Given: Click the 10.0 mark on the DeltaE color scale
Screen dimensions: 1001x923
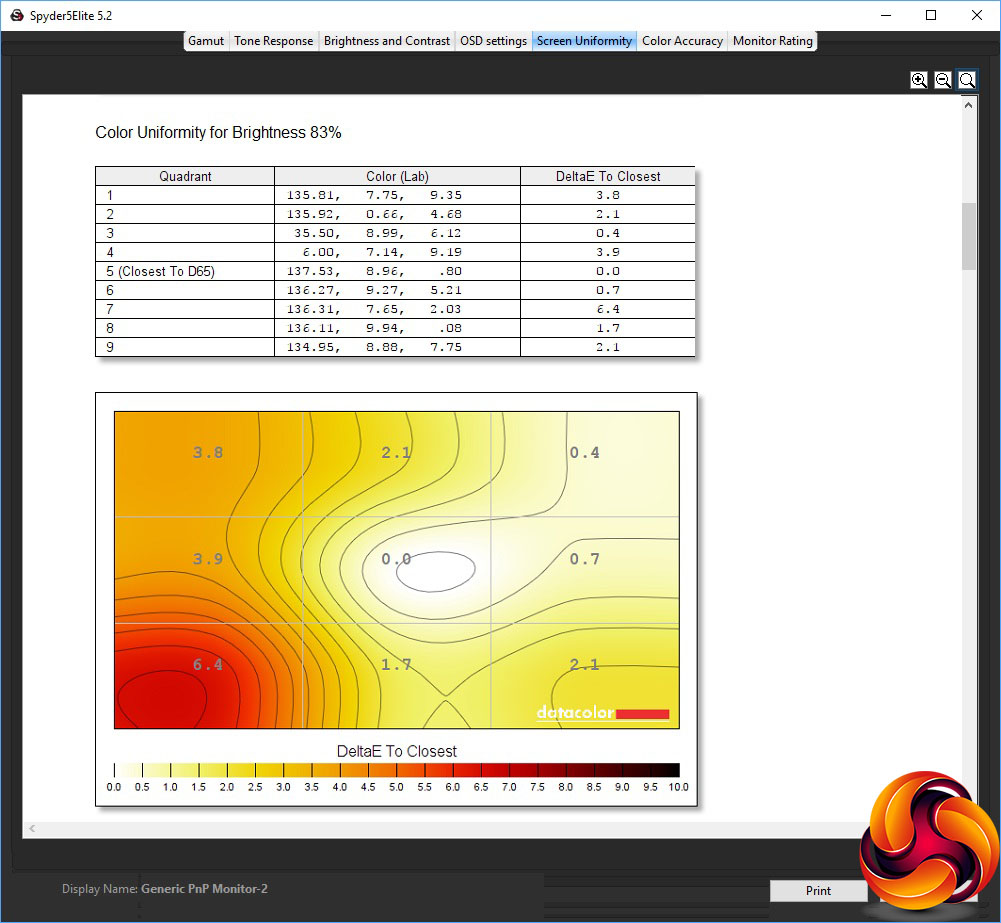Looking at the screenshot, I should pos(678,787).
